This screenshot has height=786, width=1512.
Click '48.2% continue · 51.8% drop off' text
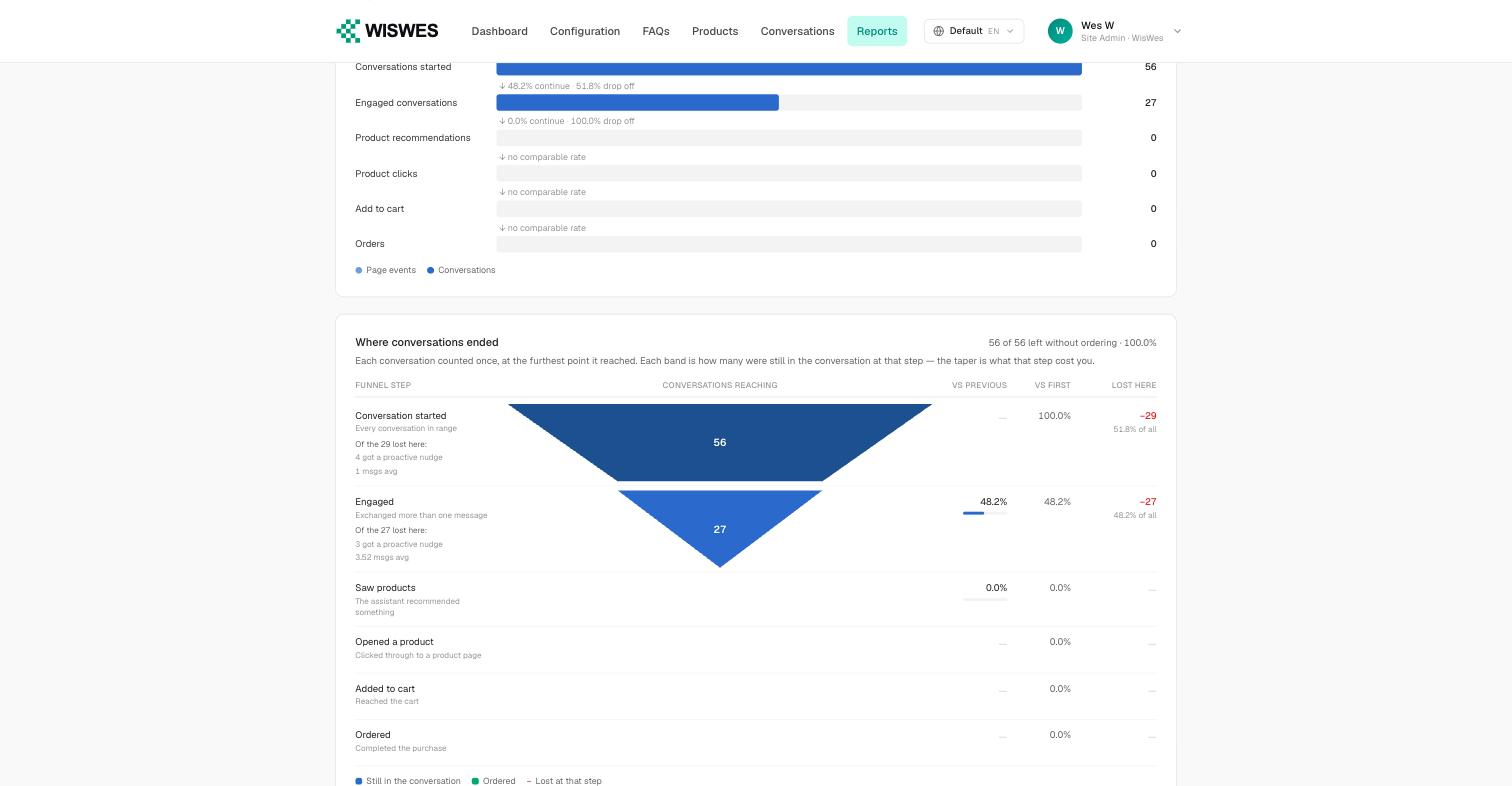pos(571,86)
